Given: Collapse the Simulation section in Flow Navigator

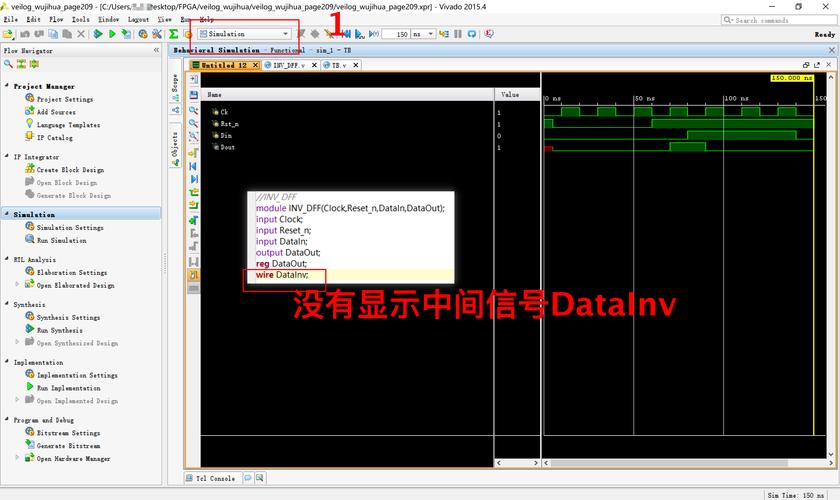Looking at the screenshot, I should pyautogui.click(x=6, y=213).
